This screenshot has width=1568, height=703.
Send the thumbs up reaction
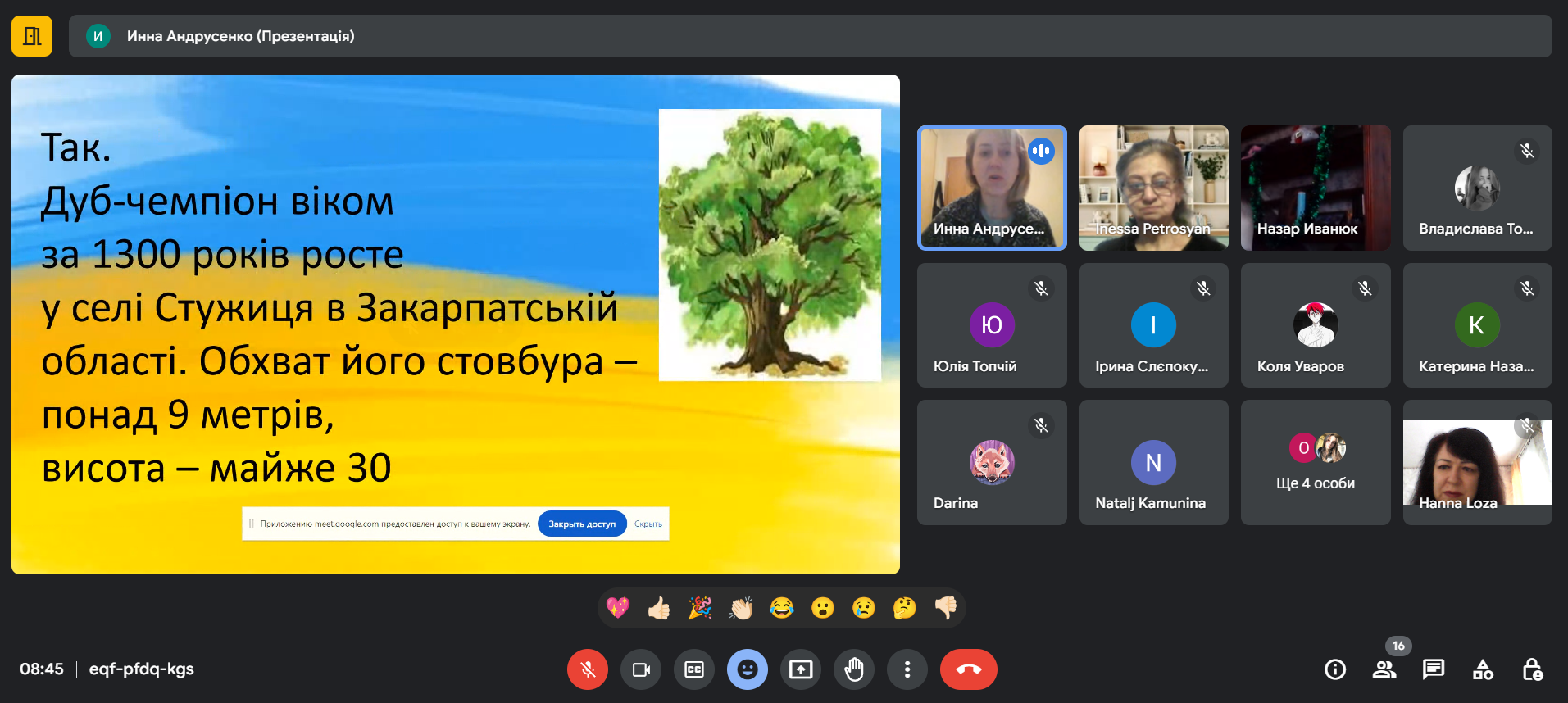tap(659, 608)
